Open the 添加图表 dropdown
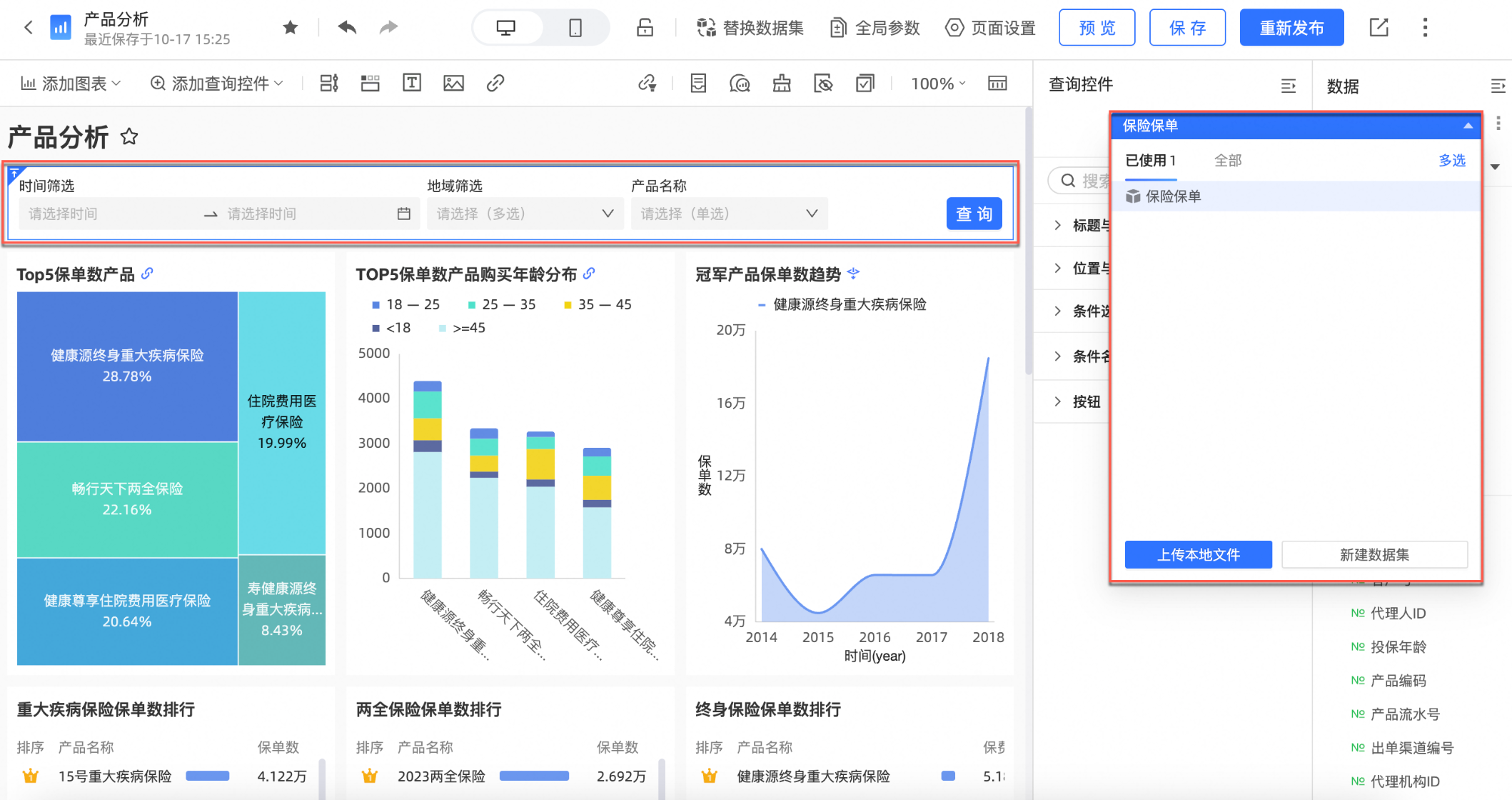Viewport: 1512px width, 800px height. pos(71,84)
